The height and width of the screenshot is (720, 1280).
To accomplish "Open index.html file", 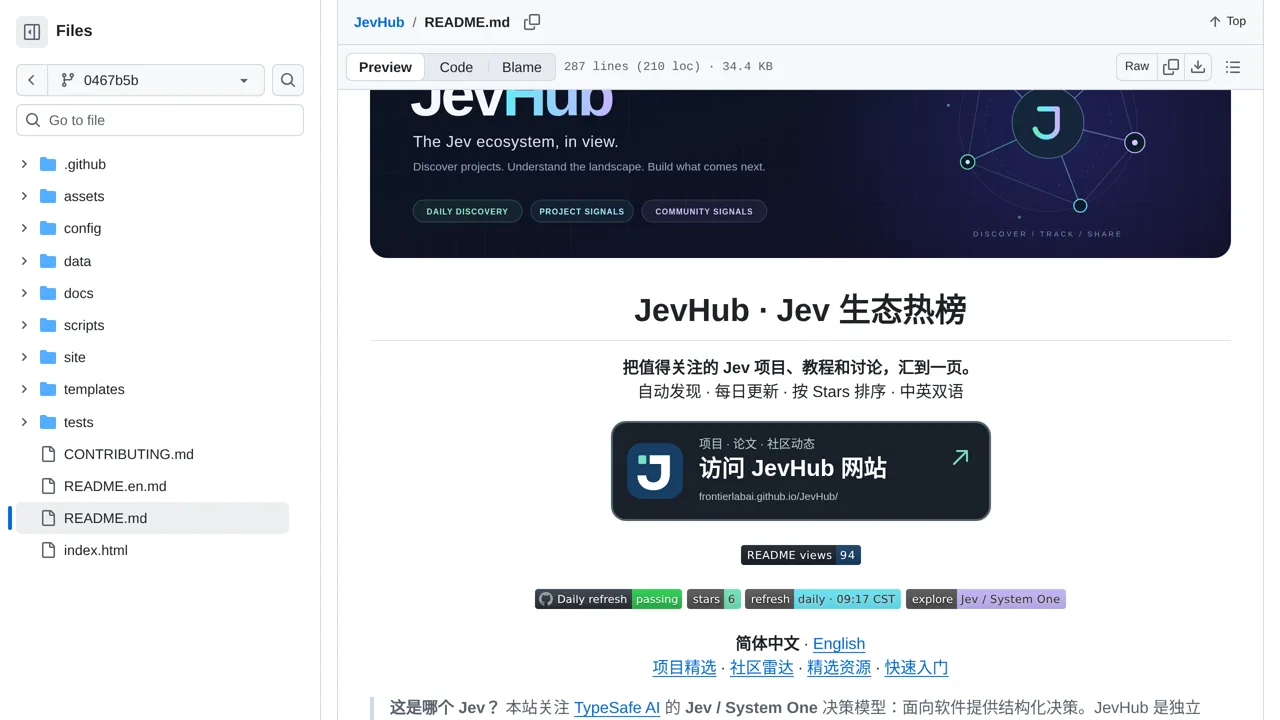I will click(x=96, y=550).
